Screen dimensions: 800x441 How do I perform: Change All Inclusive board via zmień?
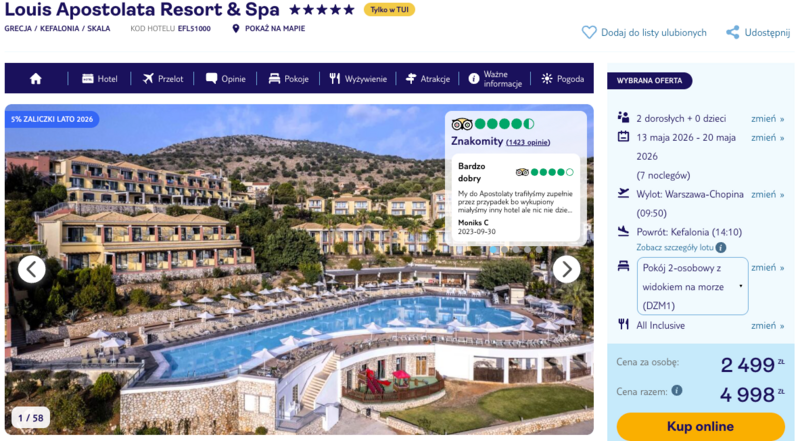pos(767,325)
